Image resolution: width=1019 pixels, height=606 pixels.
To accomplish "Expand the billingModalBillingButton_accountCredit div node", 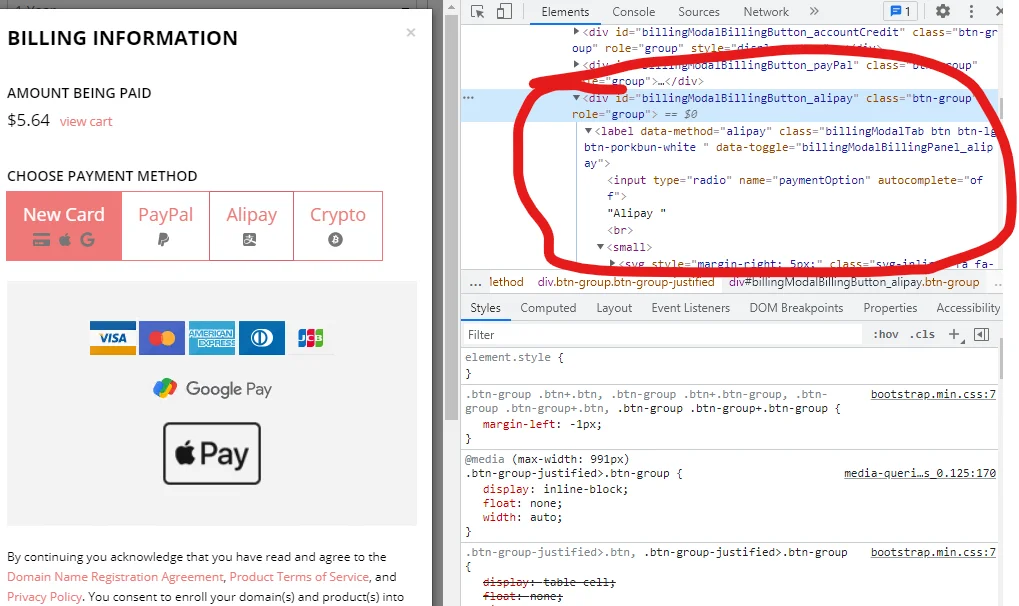I will click(576, 31).
